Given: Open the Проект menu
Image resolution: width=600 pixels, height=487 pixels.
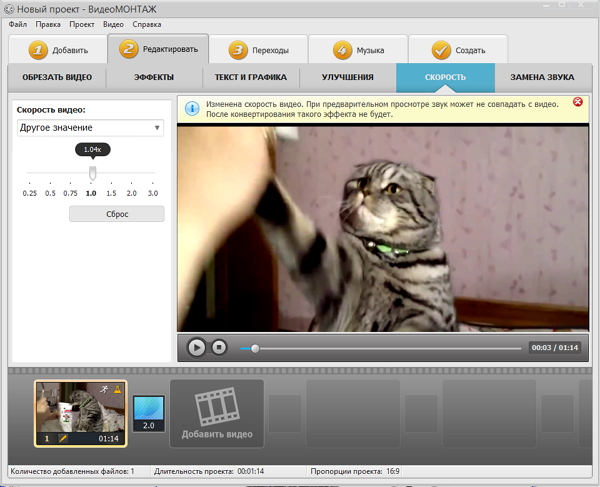Looking at the screenshot, I should click(x=82, y=24).
